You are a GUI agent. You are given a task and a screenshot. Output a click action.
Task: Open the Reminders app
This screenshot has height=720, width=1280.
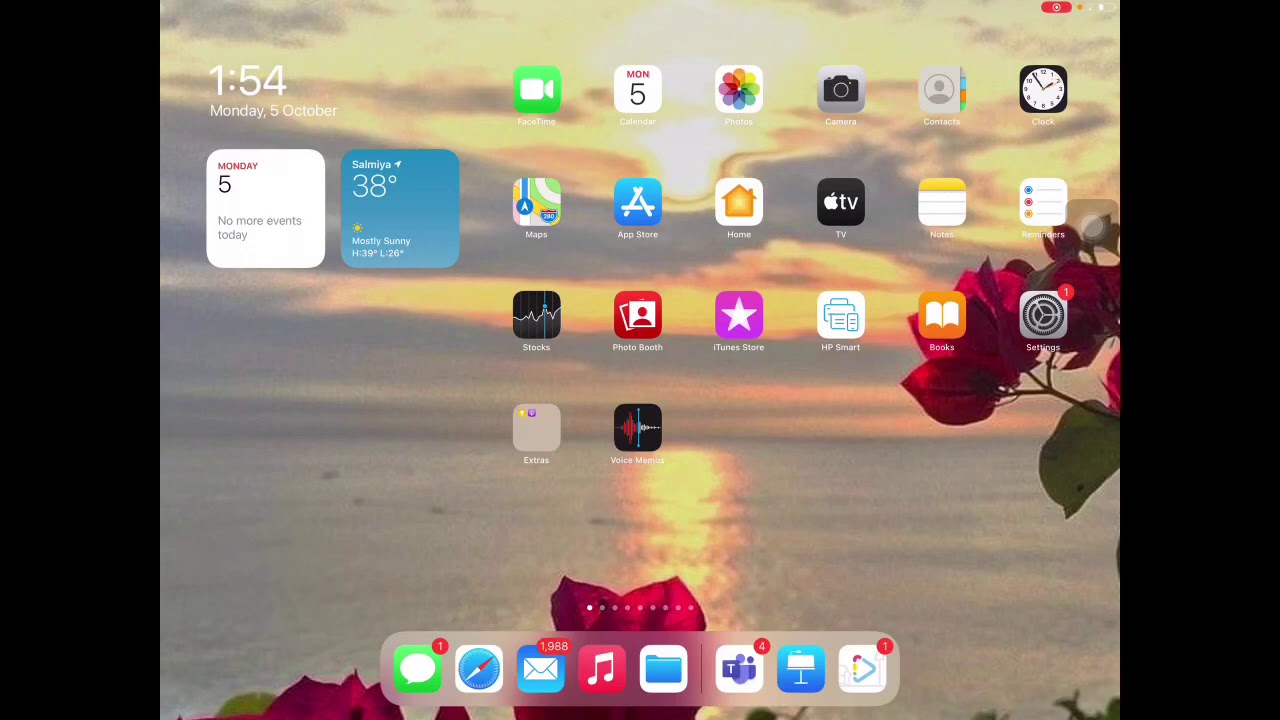point(1043,203)
